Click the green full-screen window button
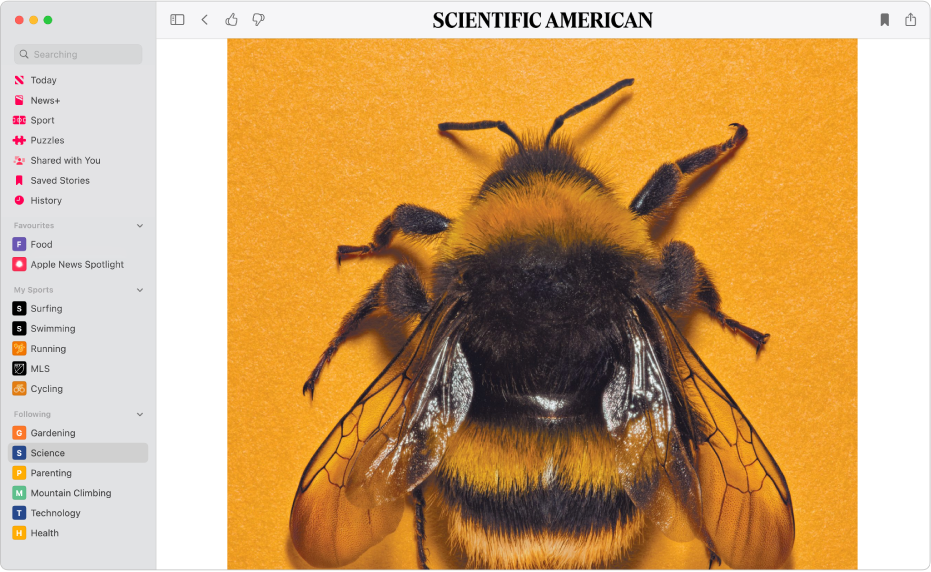 pyautogui.click(x=48, y=20)
